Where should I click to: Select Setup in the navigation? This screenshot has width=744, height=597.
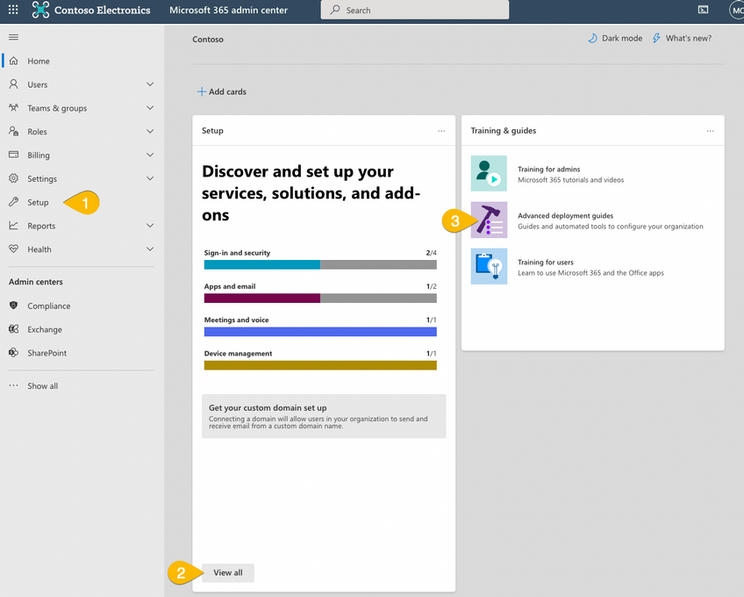click(x=82, y=202)
